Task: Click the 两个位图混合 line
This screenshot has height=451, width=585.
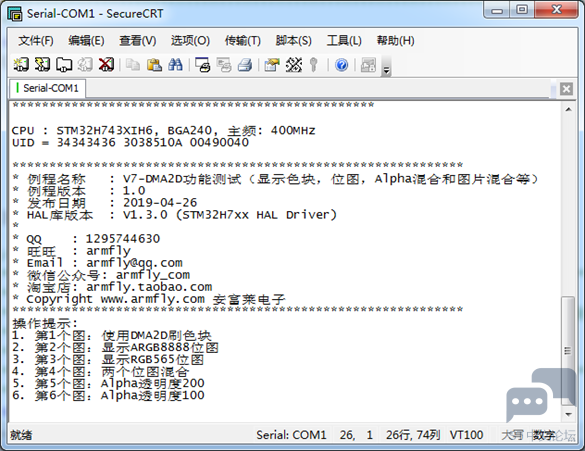Action: point(101,371)
